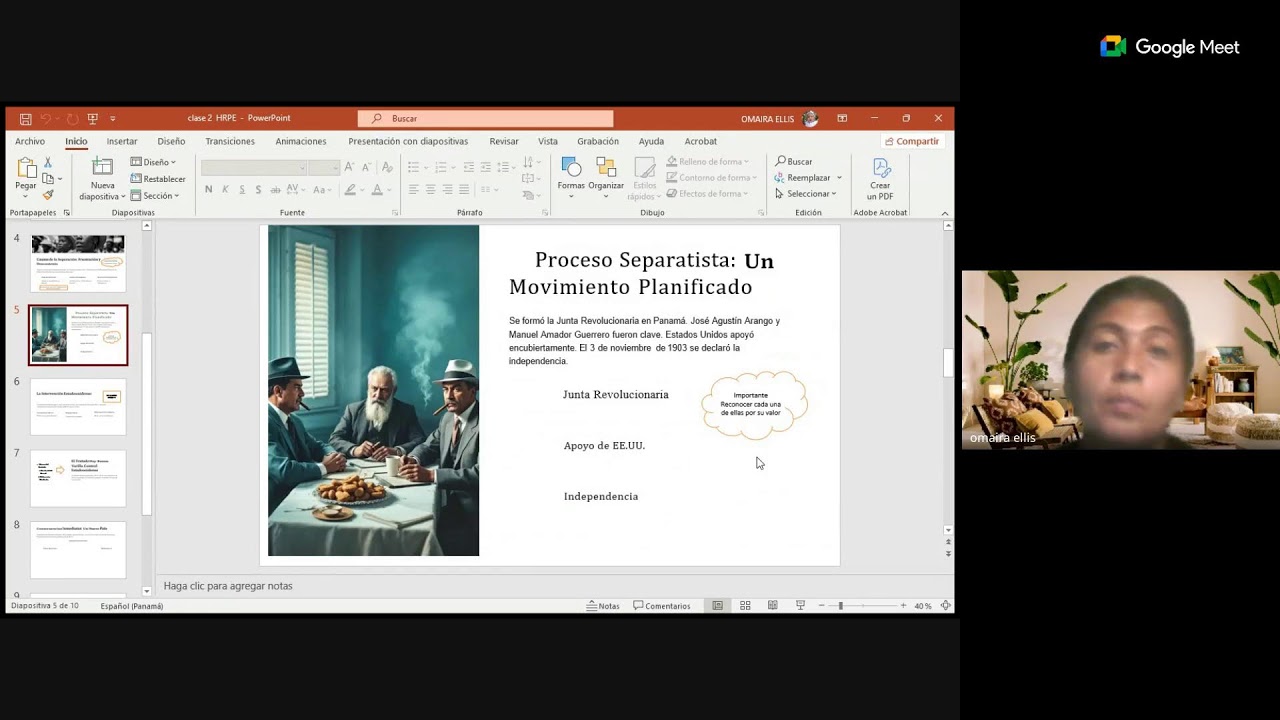Click the ribbon display options icon

click(x=842, y=118)
